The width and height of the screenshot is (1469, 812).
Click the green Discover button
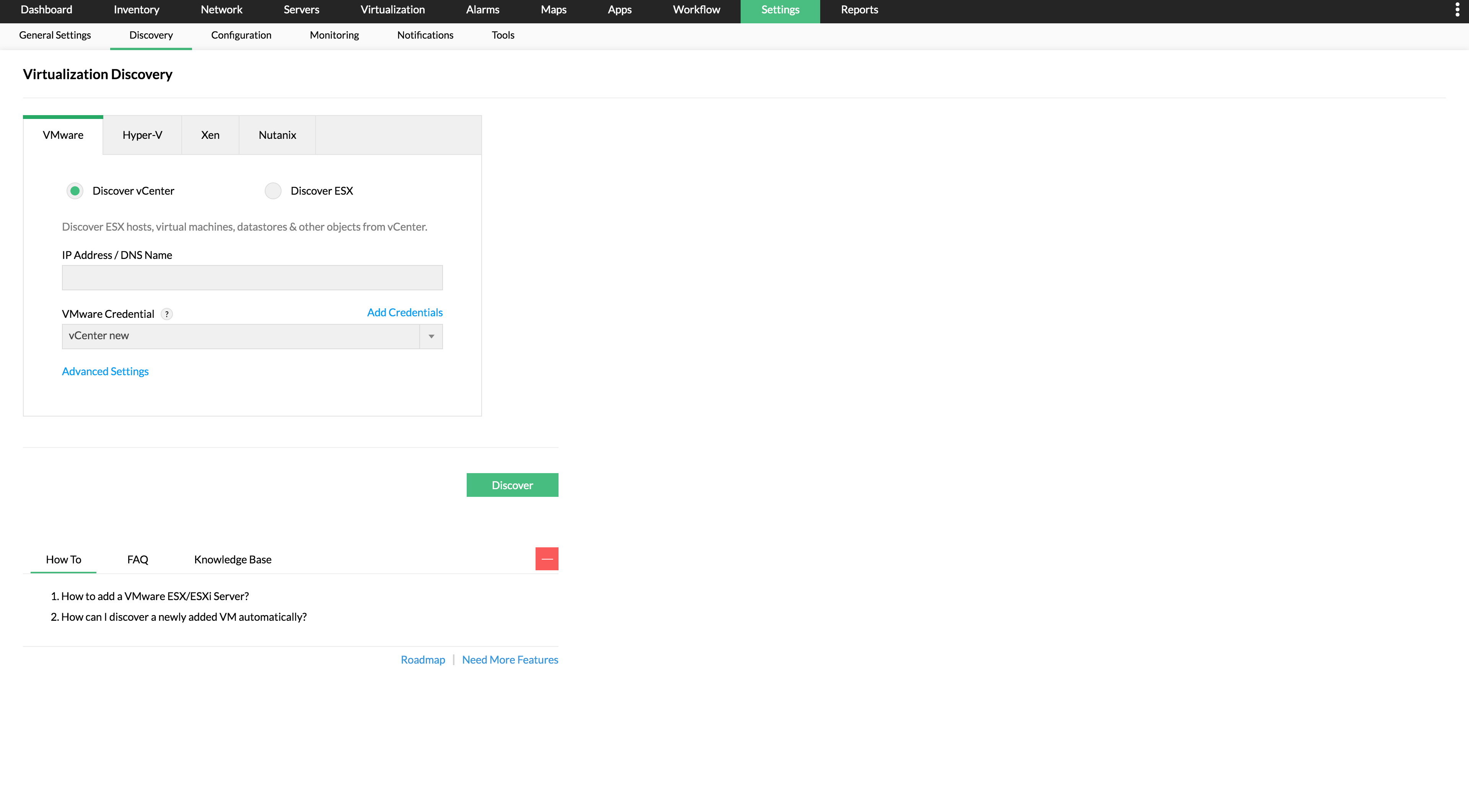(511, 485)
